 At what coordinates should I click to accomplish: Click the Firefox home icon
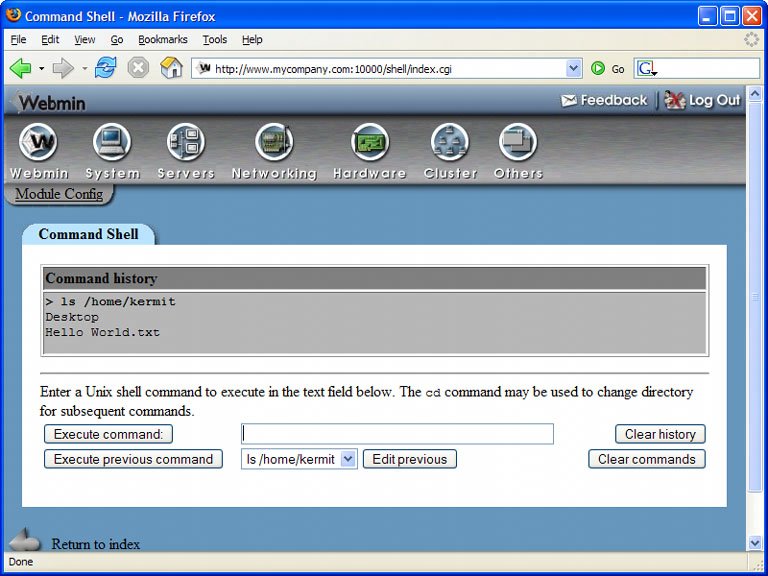[171, 68]
